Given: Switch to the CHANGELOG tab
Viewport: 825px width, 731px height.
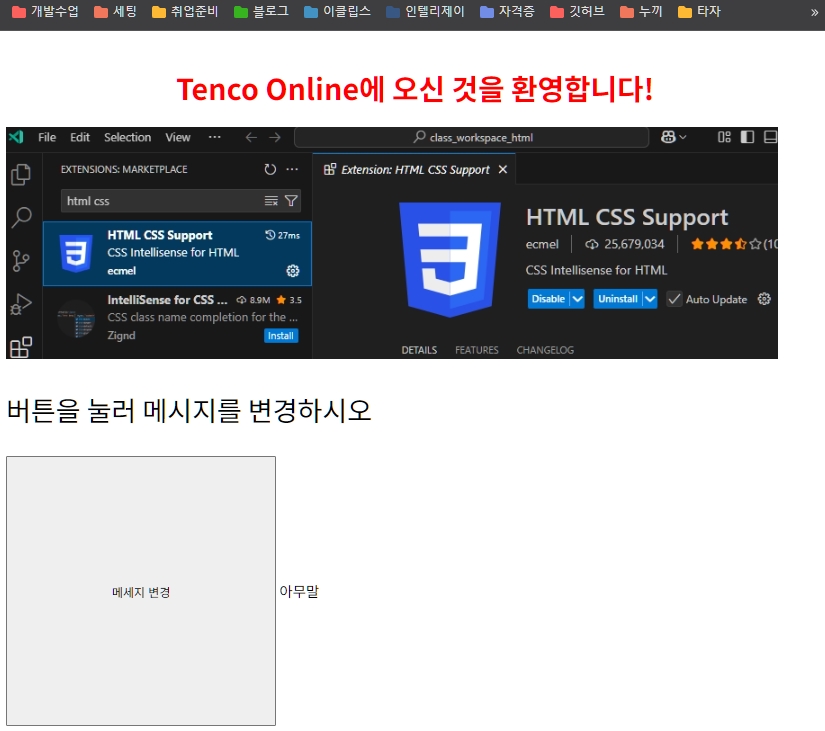Looking at the screenshot, I should (x=545, y=350).
